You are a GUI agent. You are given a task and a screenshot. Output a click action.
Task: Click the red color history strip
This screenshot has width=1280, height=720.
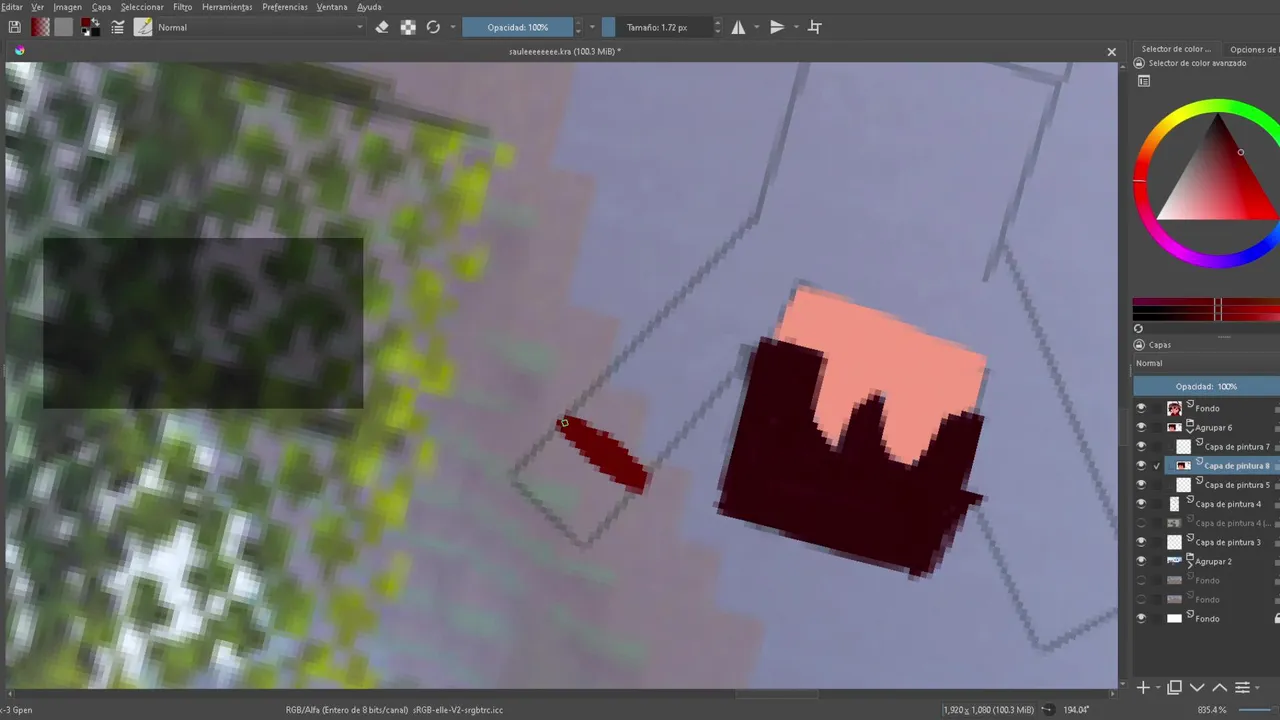(1206, 308)
